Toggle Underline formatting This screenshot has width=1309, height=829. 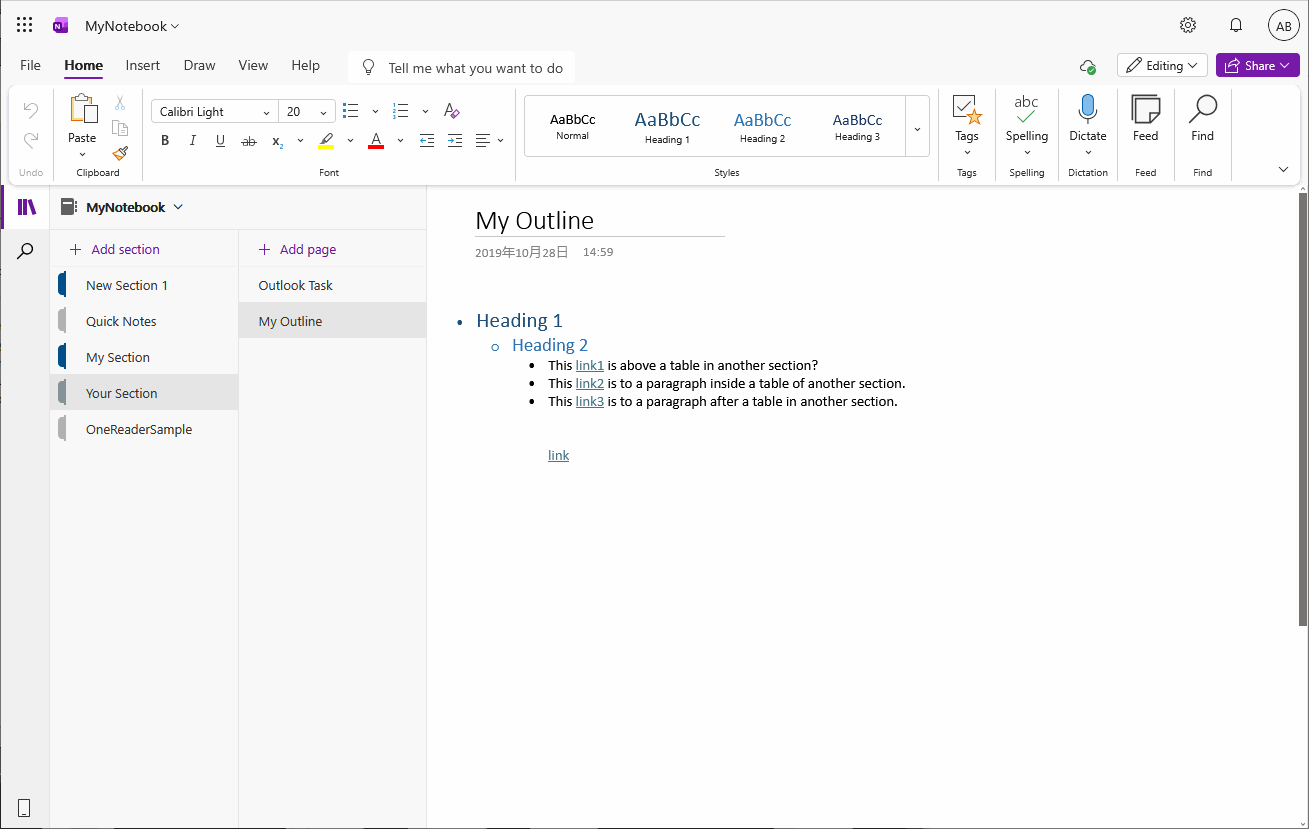[x=220, y=141]
